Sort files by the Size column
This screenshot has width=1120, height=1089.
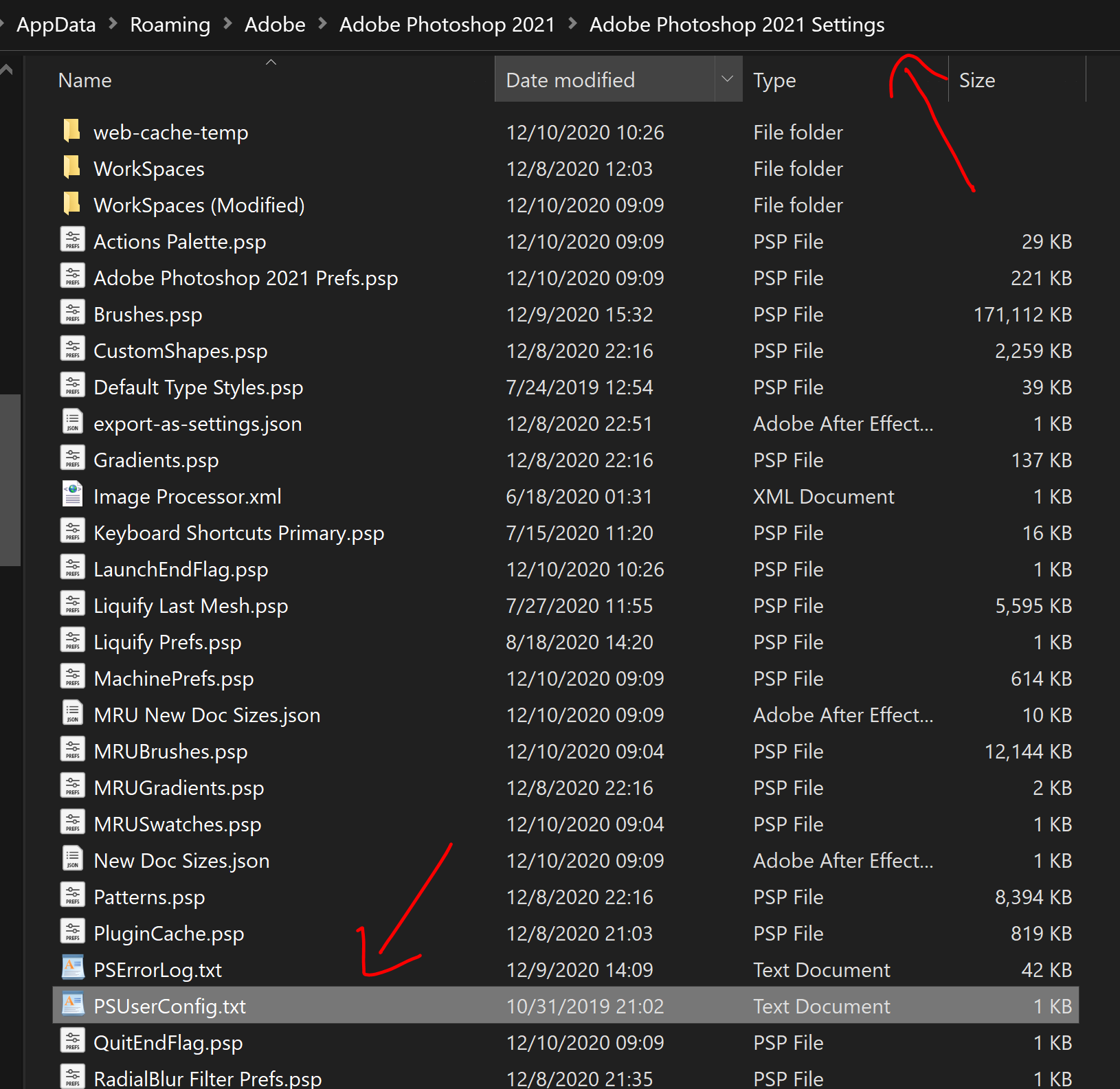click(977, 80)
